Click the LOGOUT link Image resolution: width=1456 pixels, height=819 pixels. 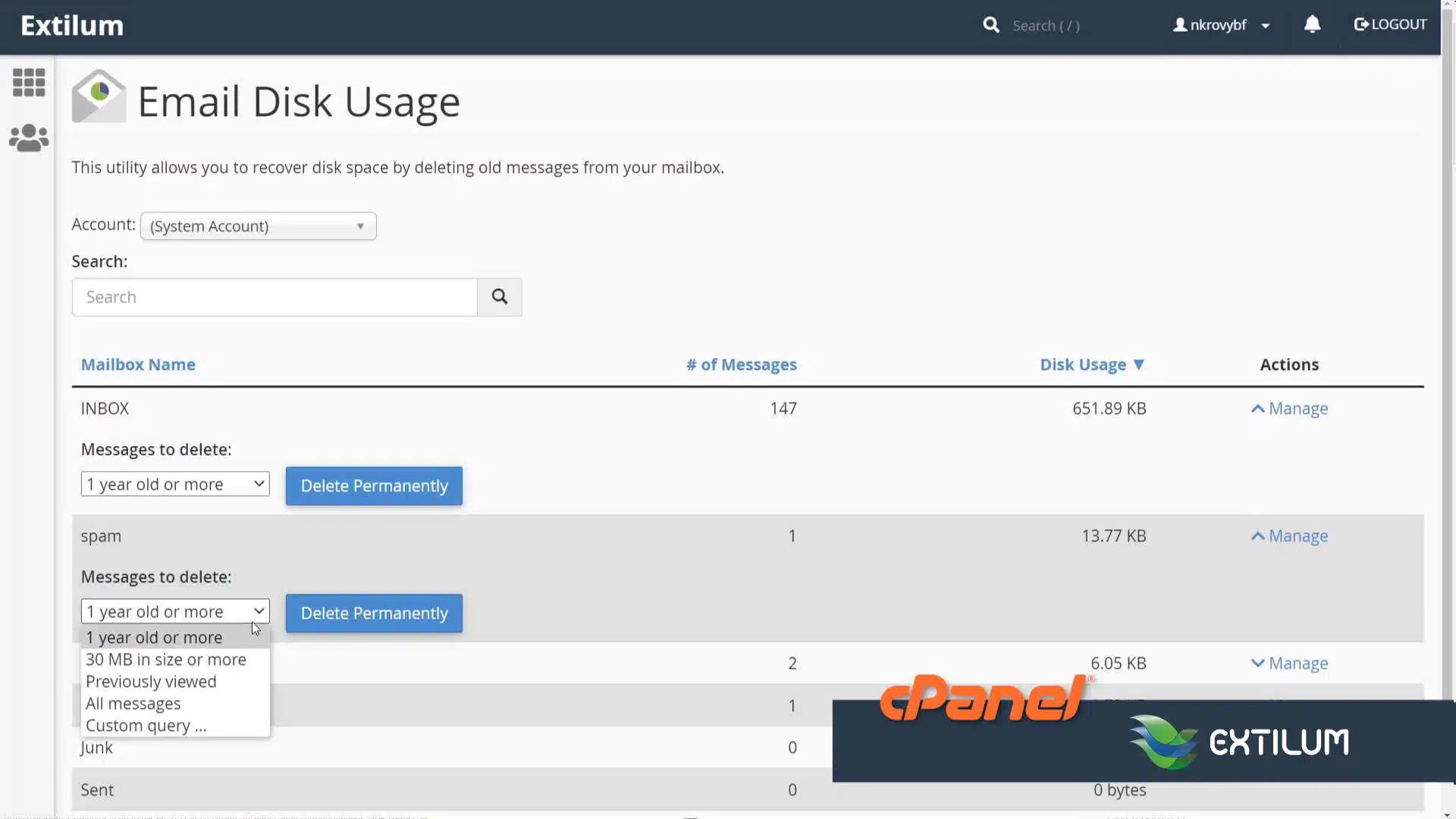point(1390,24)
